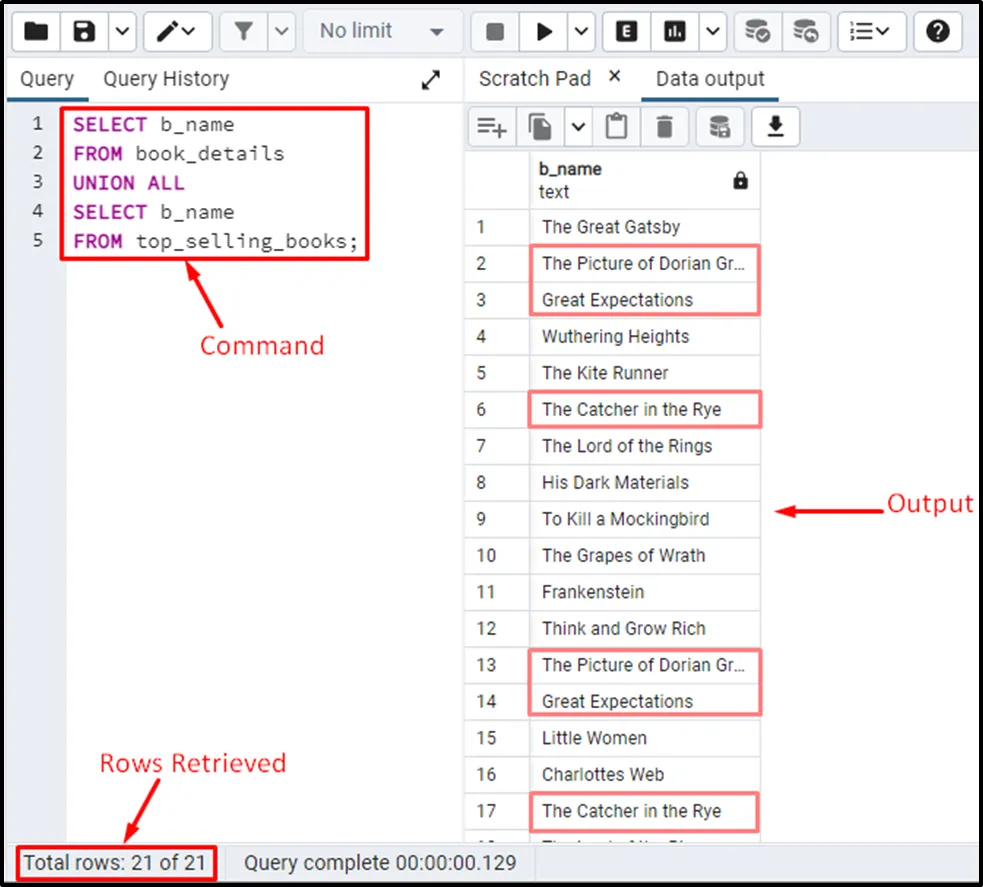
Task: Stop the running query with the square icon
Action: [x=495, y=31]
